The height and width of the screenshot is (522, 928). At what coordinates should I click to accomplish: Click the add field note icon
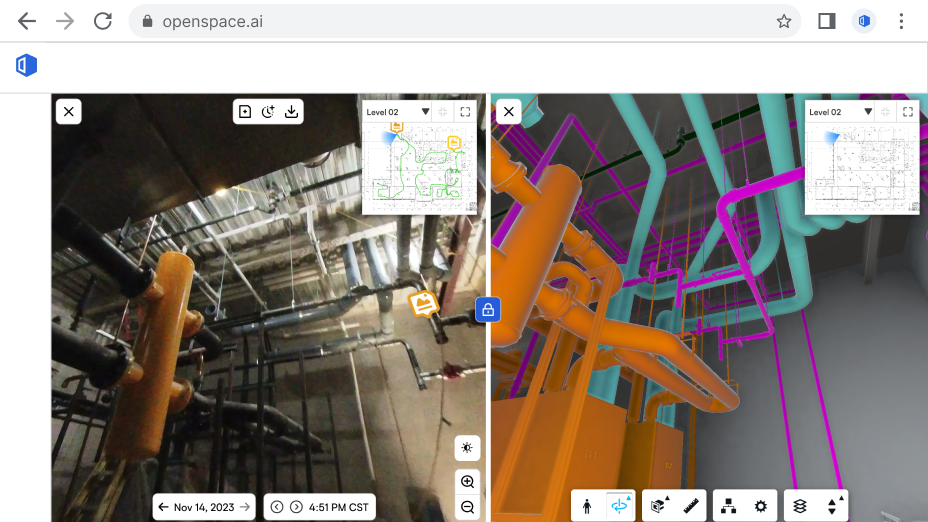pos(245,111)
